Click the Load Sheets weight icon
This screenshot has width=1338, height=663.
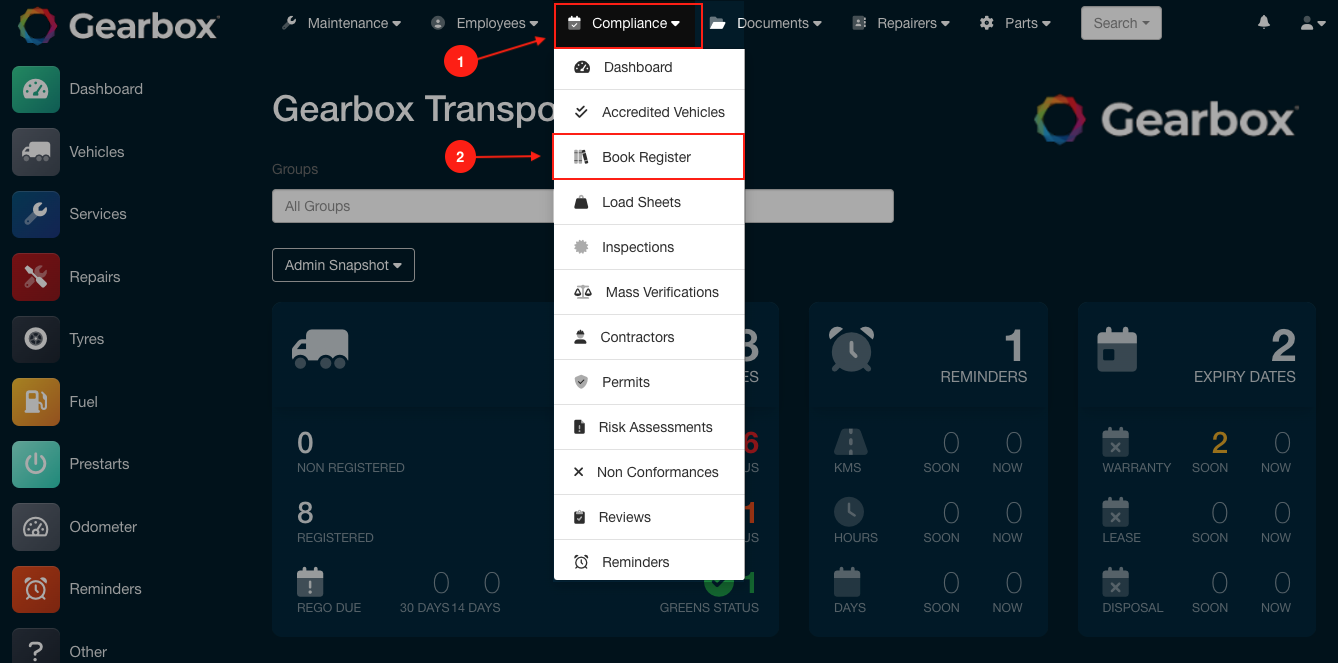581,202
